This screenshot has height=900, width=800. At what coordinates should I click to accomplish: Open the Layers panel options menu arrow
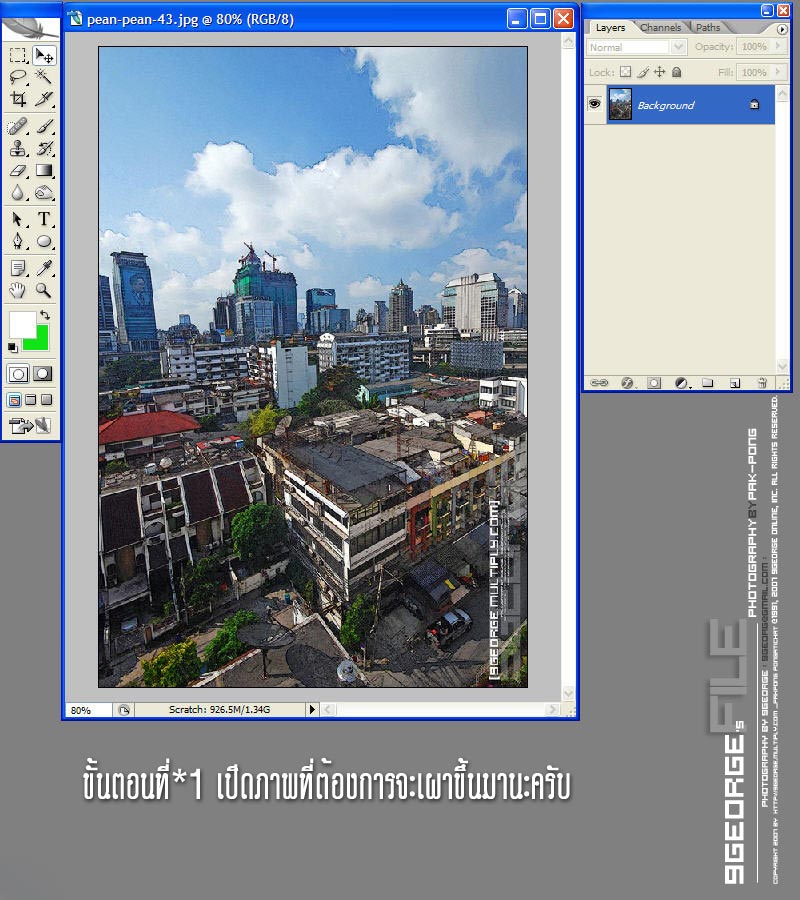[x=782, y=29]
